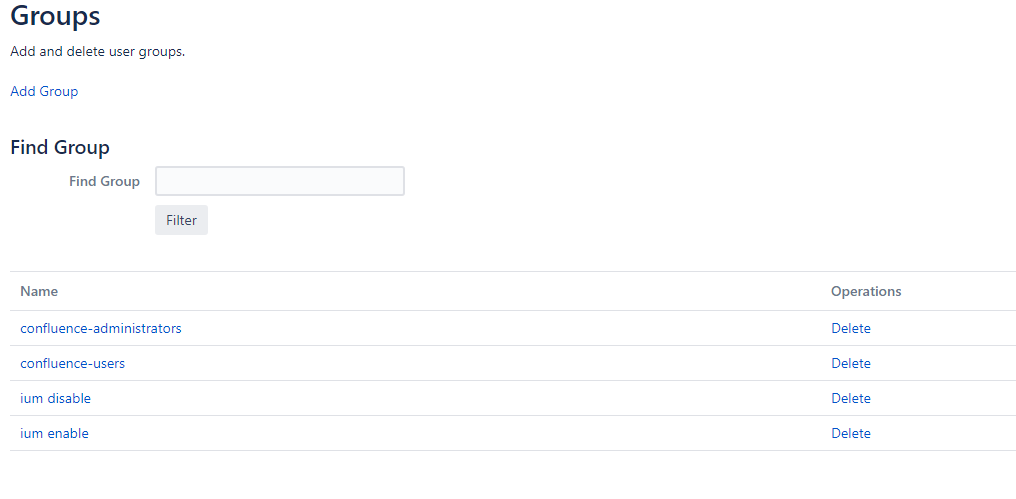Delete the ium disable group
Screen dimensions: 1016x499
tap(851, 398)
